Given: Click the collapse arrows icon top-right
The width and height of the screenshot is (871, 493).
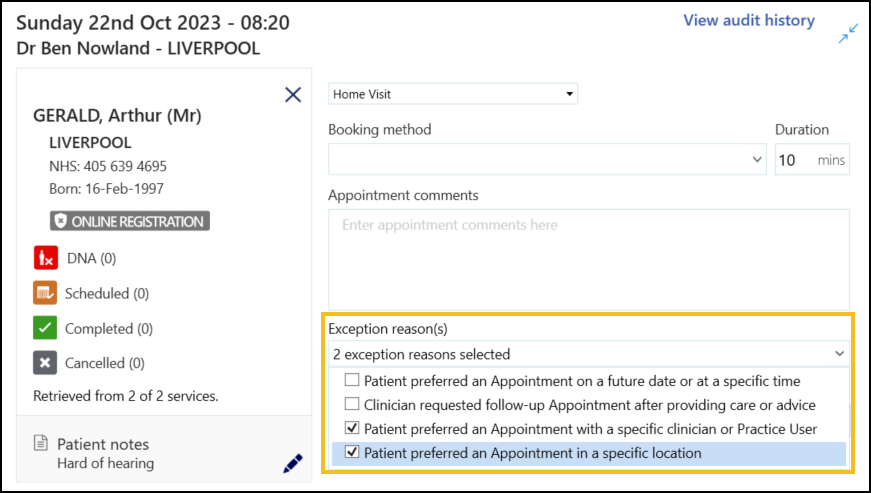Looking at the screenshot, I should tap(848, 35).
